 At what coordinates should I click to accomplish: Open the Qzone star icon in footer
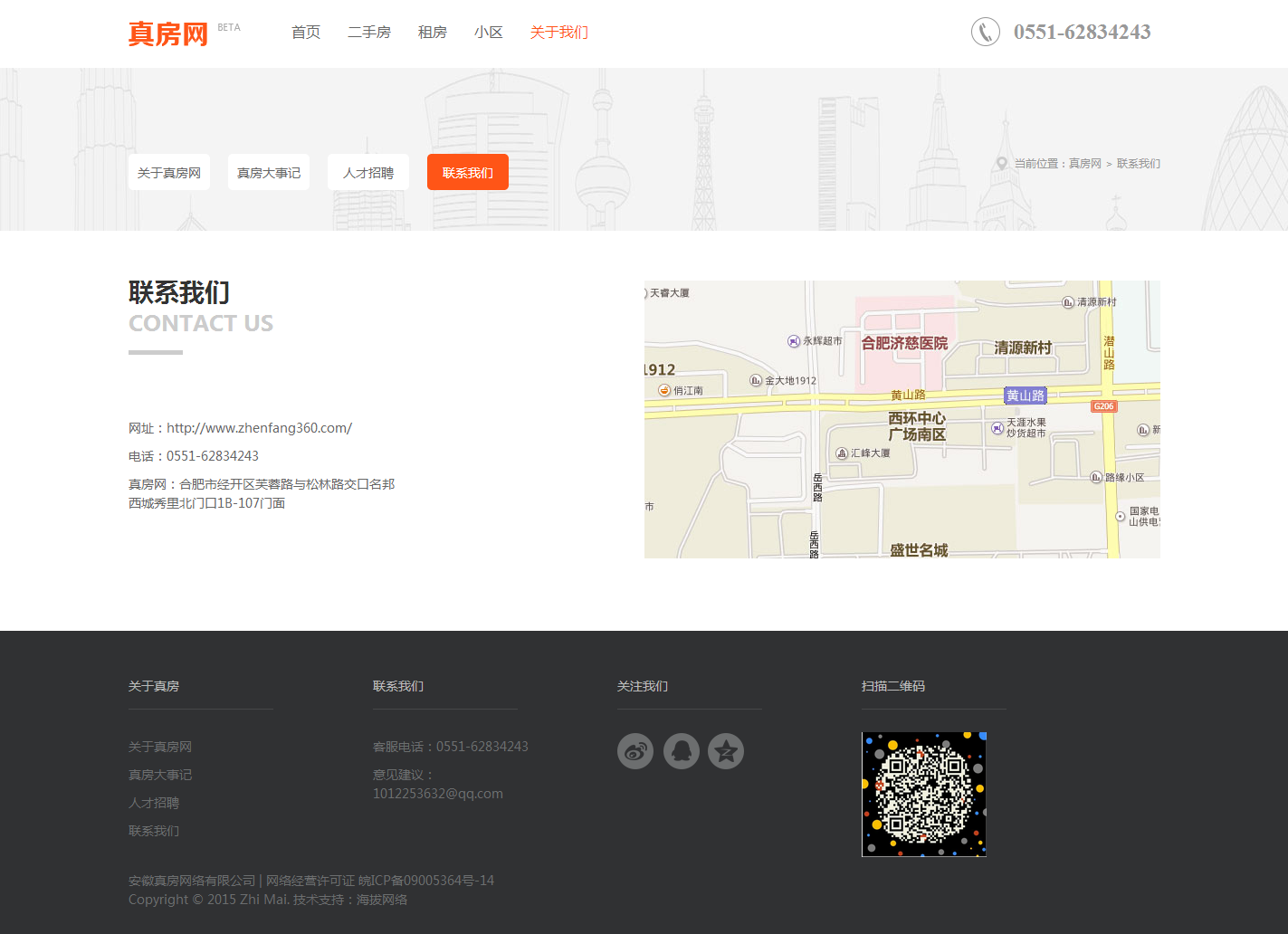[x=726, y=751]
